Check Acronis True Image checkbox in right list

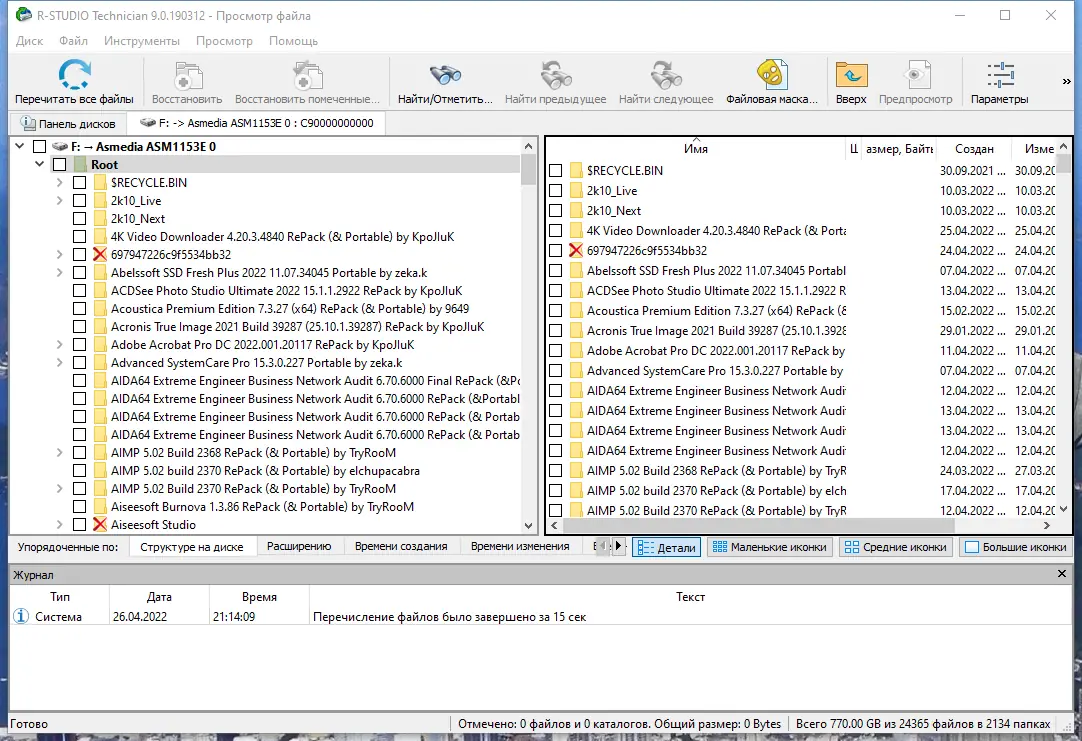pyautogui.click(x=555, y=330)
